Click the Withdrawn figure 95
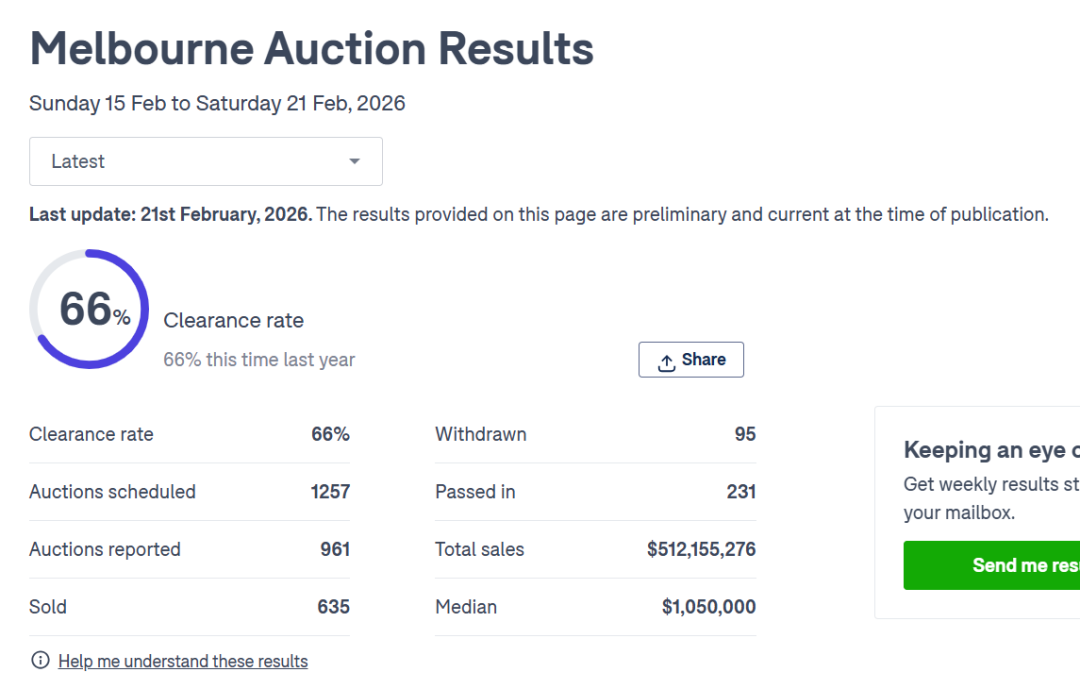 (744, 434)
